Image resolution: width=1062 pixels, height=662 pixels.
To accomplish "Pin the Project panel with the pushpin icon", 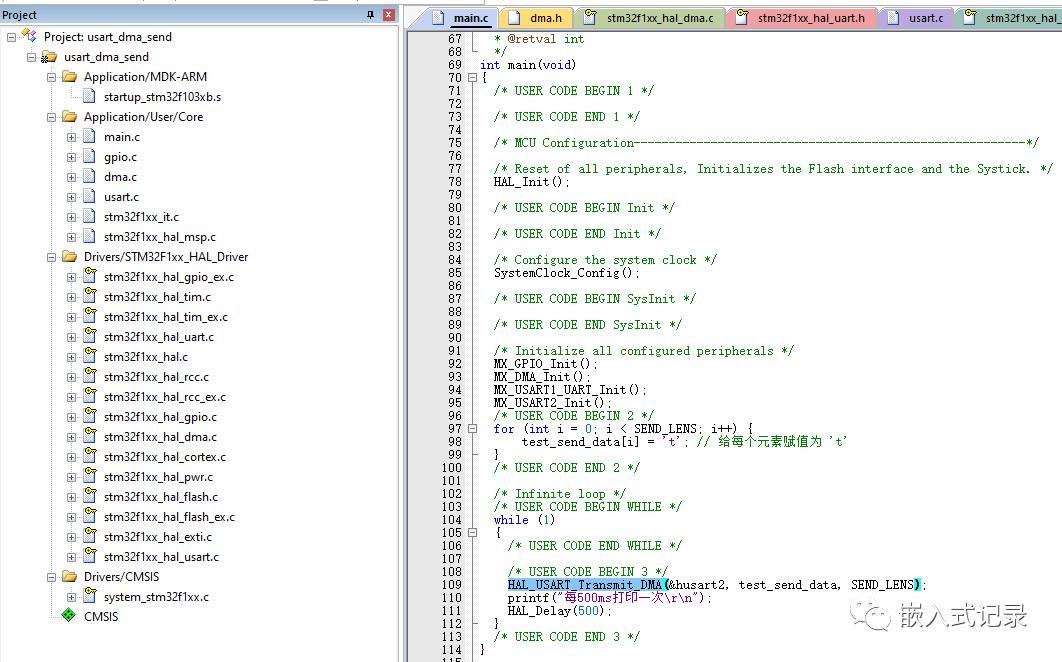I will coord(370,14).
